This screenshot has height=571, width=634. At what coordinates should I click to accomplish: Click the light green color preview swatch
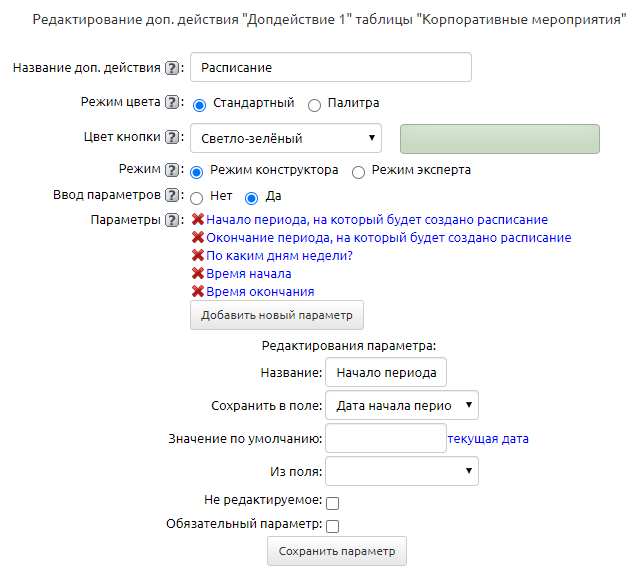[x=499, y=138]
